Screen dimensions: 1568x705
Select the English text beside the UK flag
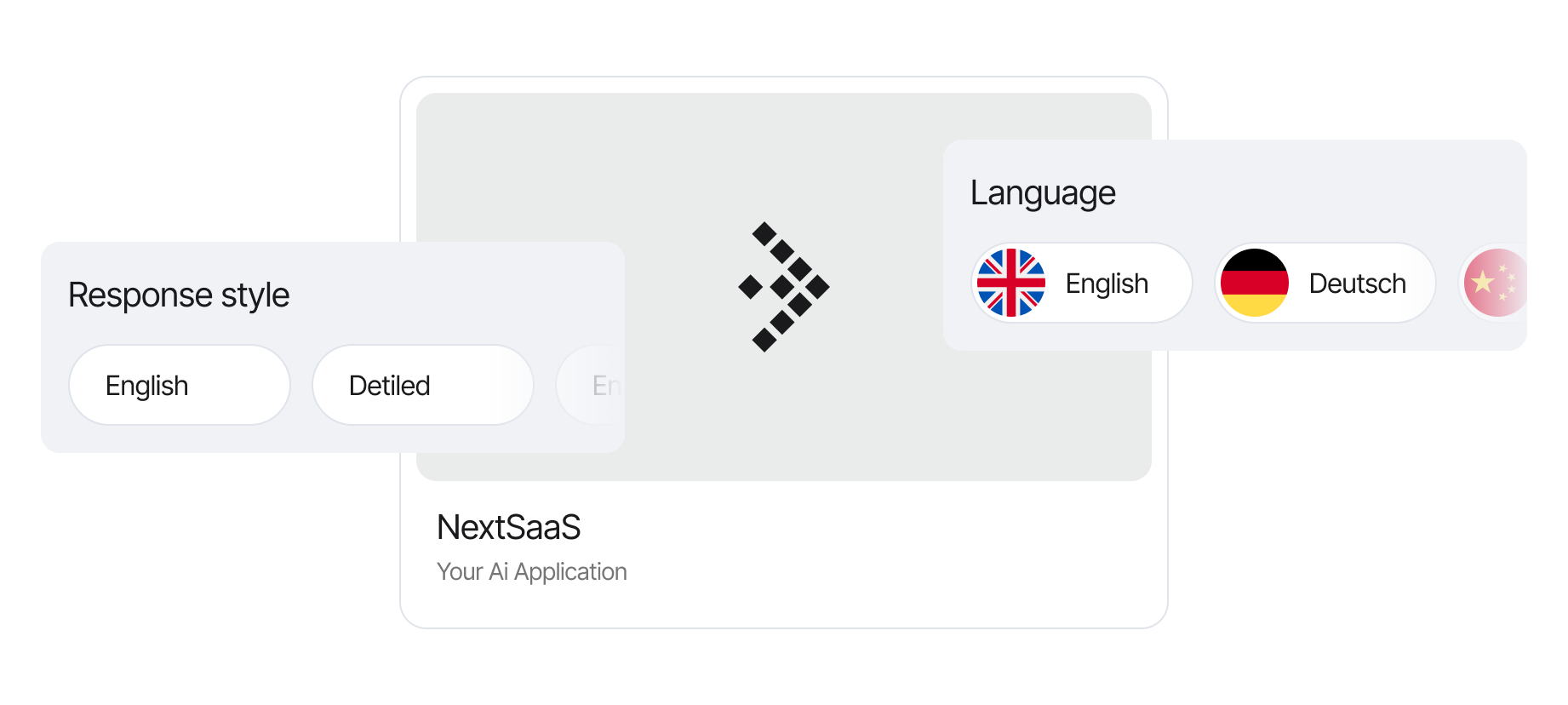click(x=1107, y=284)
